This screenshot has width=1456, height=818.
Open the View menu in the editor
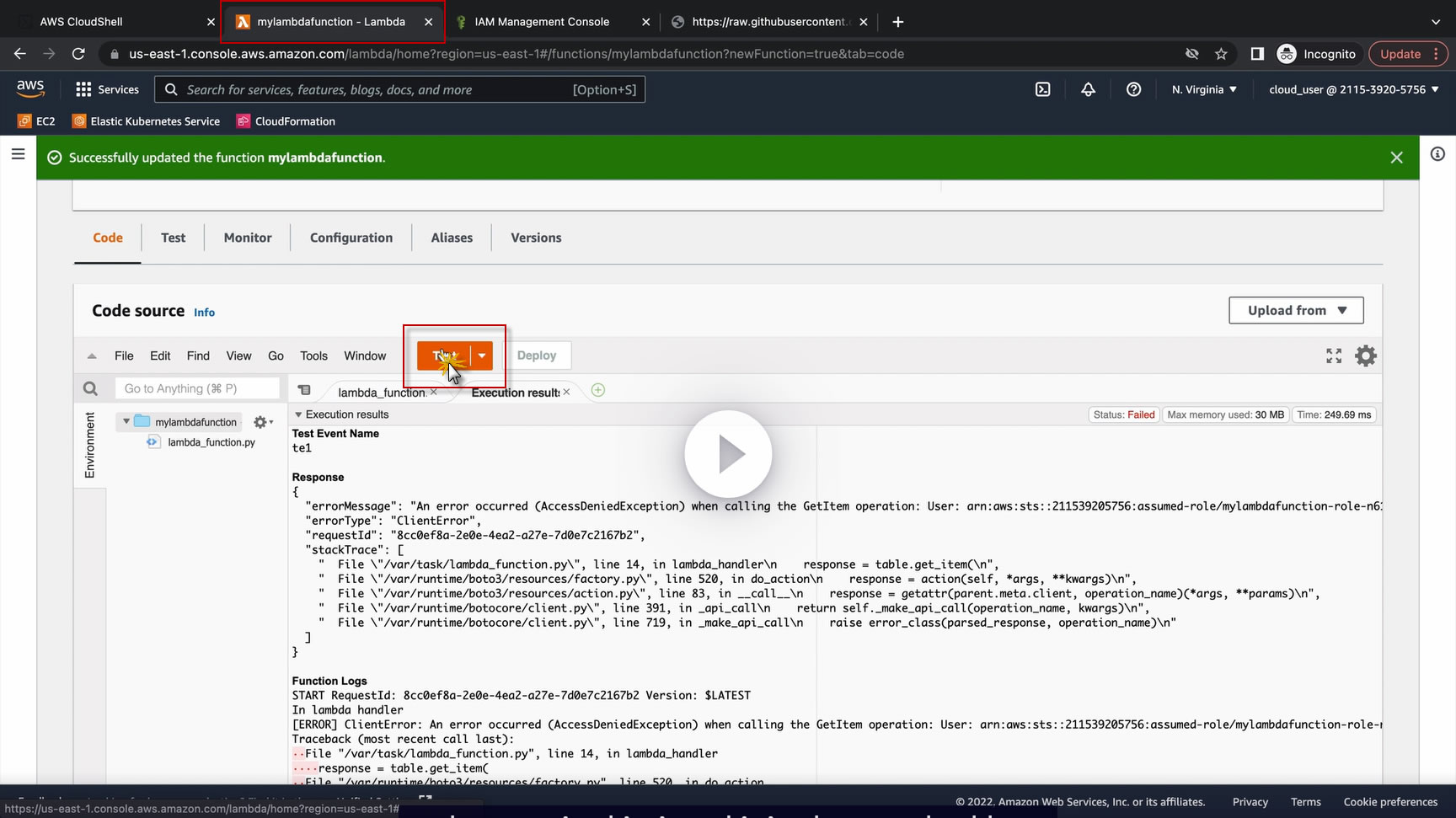pos(238,356)
